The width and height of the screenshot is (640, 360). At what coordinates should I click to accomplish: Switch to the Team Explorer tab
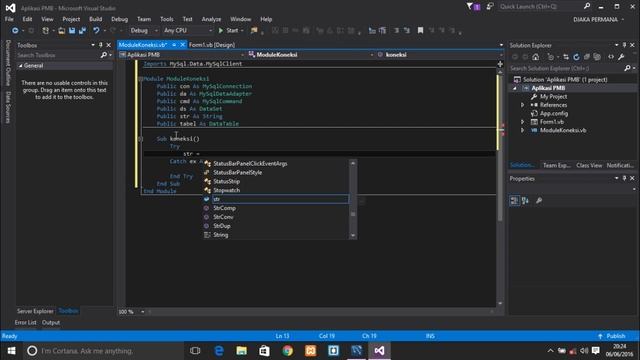[x=556, y=165]
